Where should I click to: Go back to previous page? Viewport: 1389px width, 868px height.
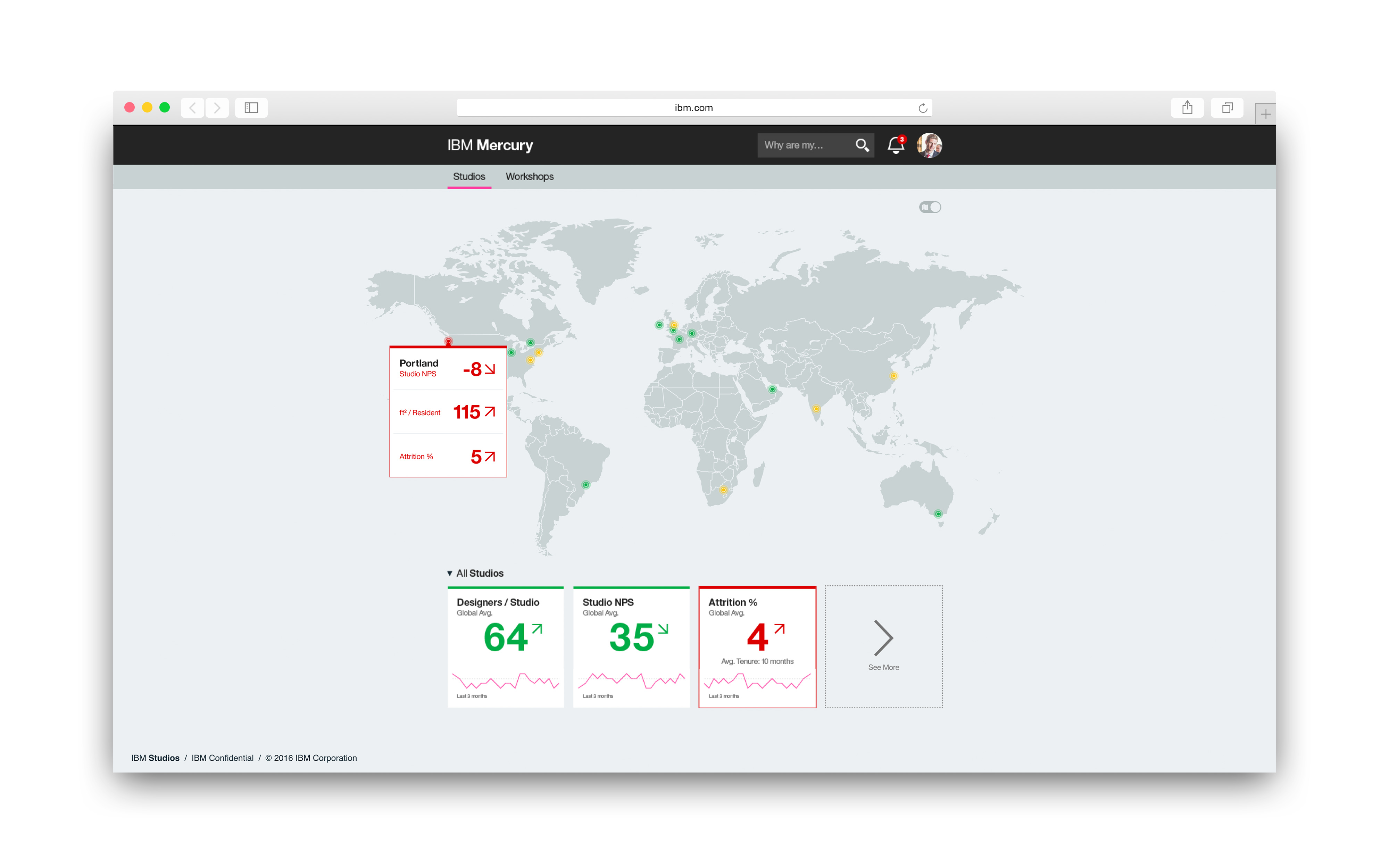coord(193,108)
